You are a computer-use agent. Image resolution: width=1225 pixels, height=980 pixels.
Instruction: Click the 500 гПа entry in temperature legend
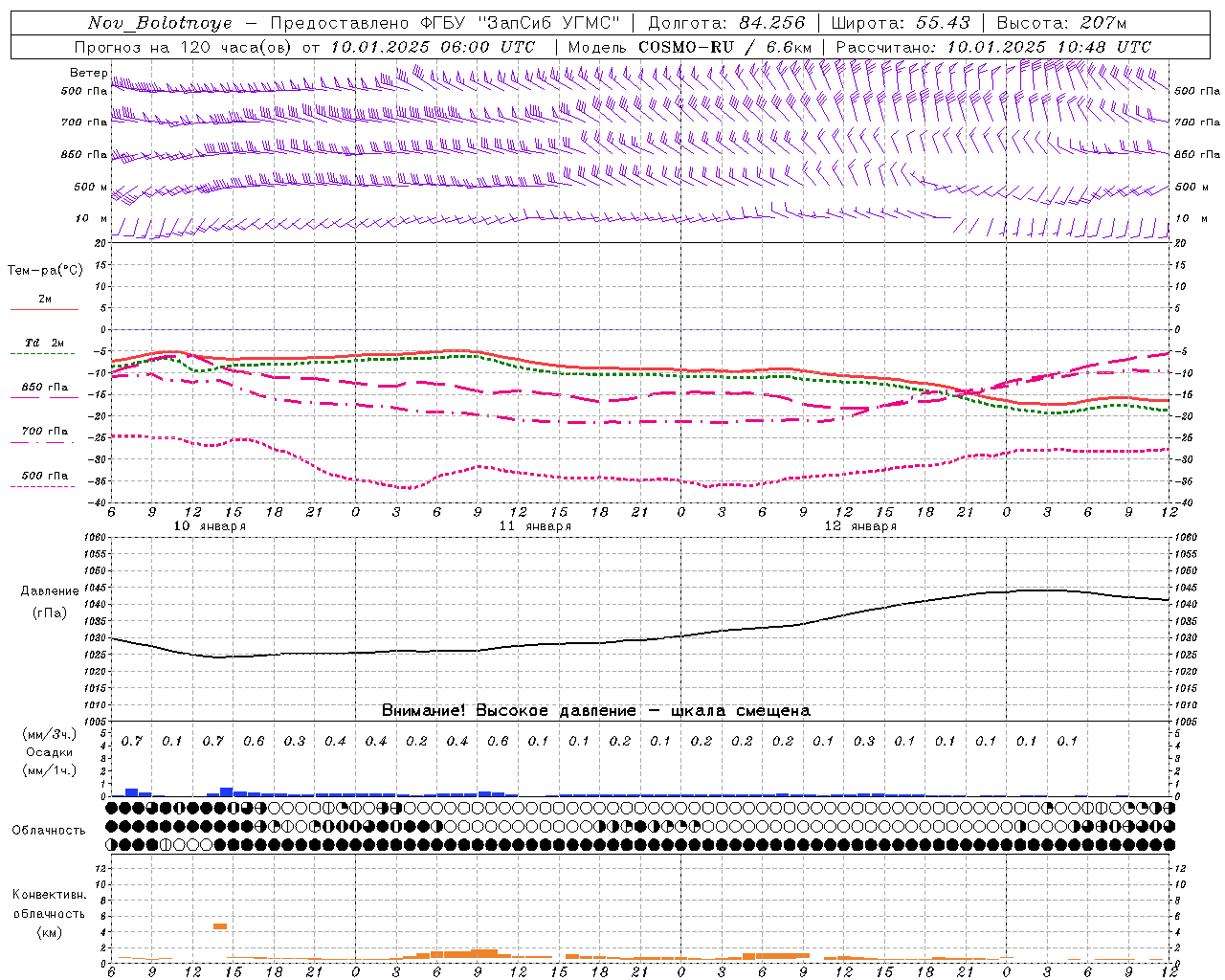coord(45,476)
